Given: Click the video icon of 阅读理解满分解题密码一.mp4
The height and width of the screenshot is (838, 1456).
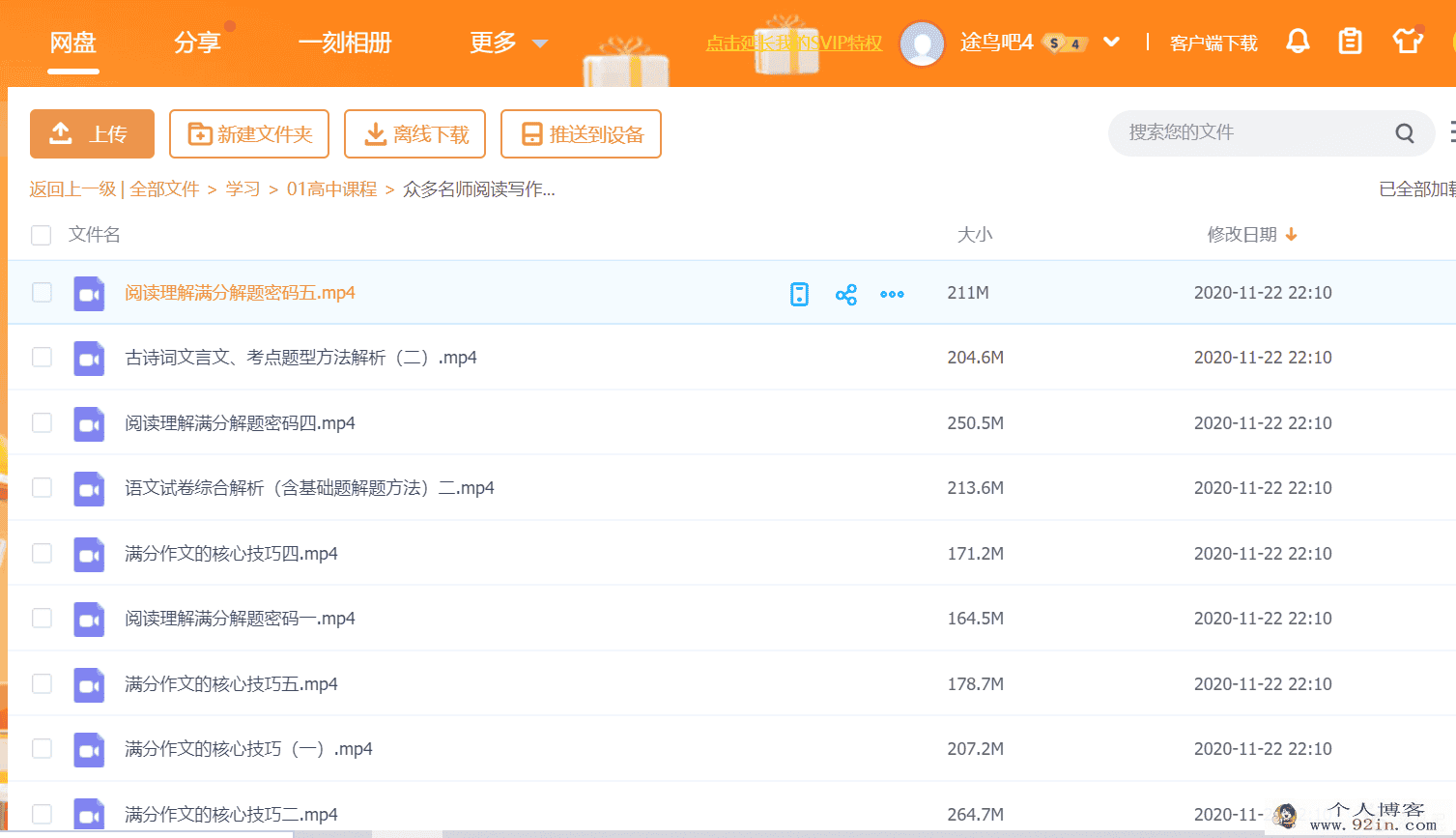Looking at the screenshot, I should click(x=89, y=620).
